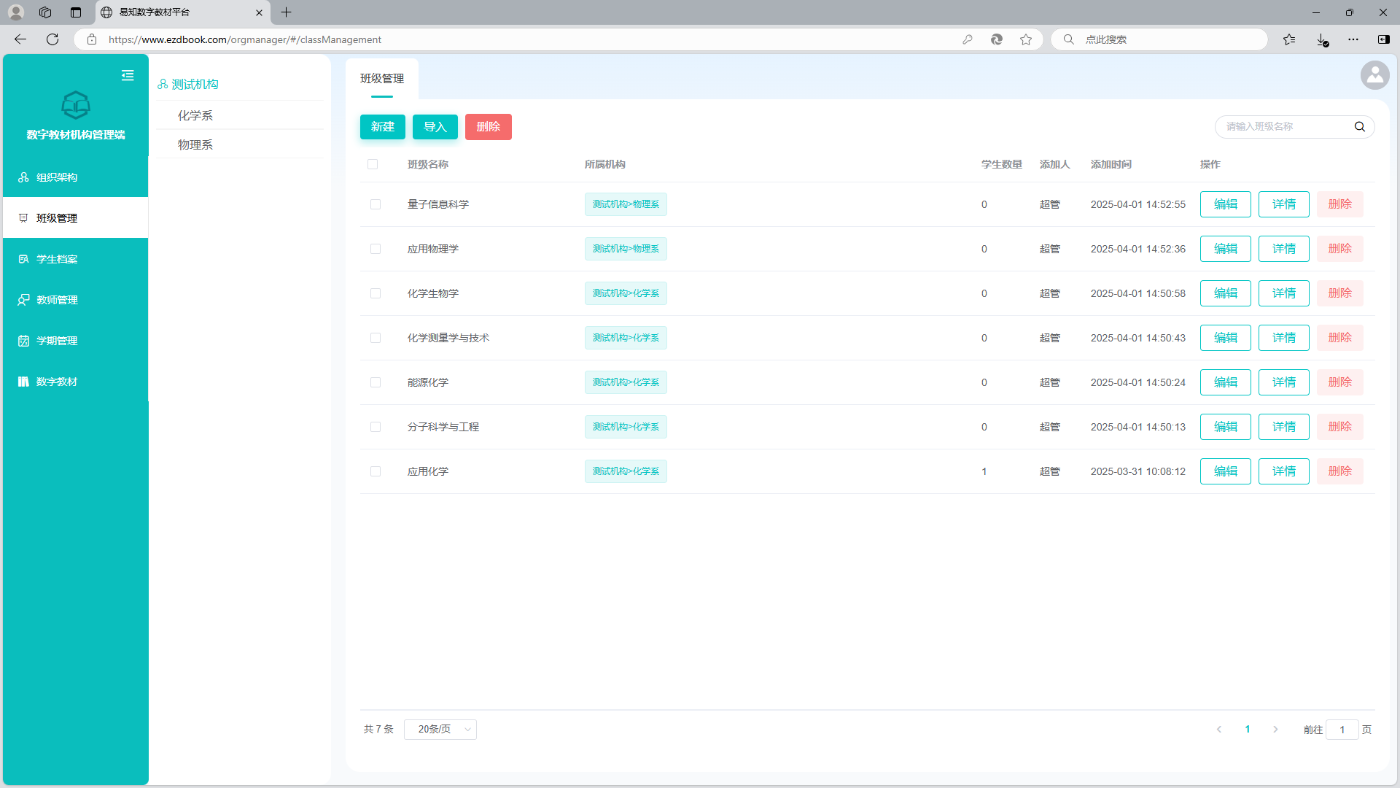Check the 应用物理学 row checkbox

pos(375,249)
